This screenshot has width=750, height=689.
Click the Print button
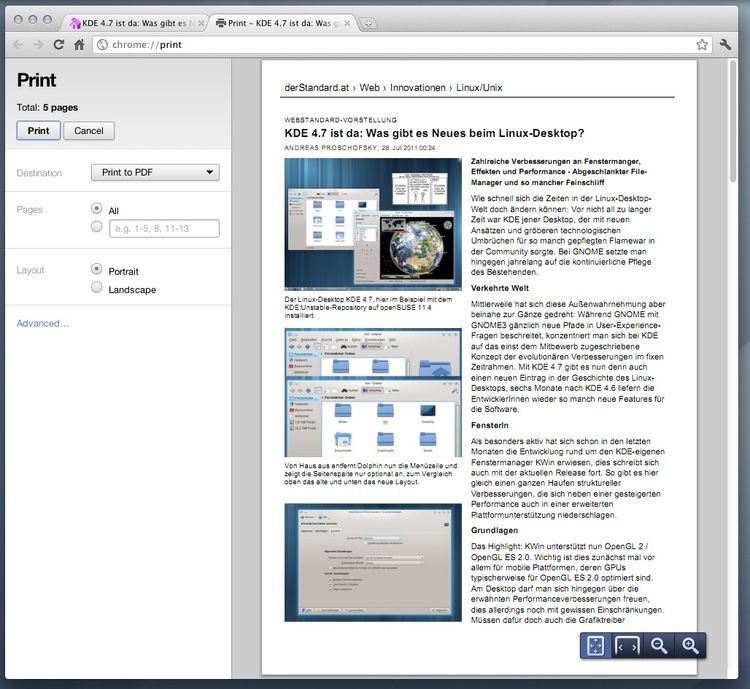click(38, 130)
